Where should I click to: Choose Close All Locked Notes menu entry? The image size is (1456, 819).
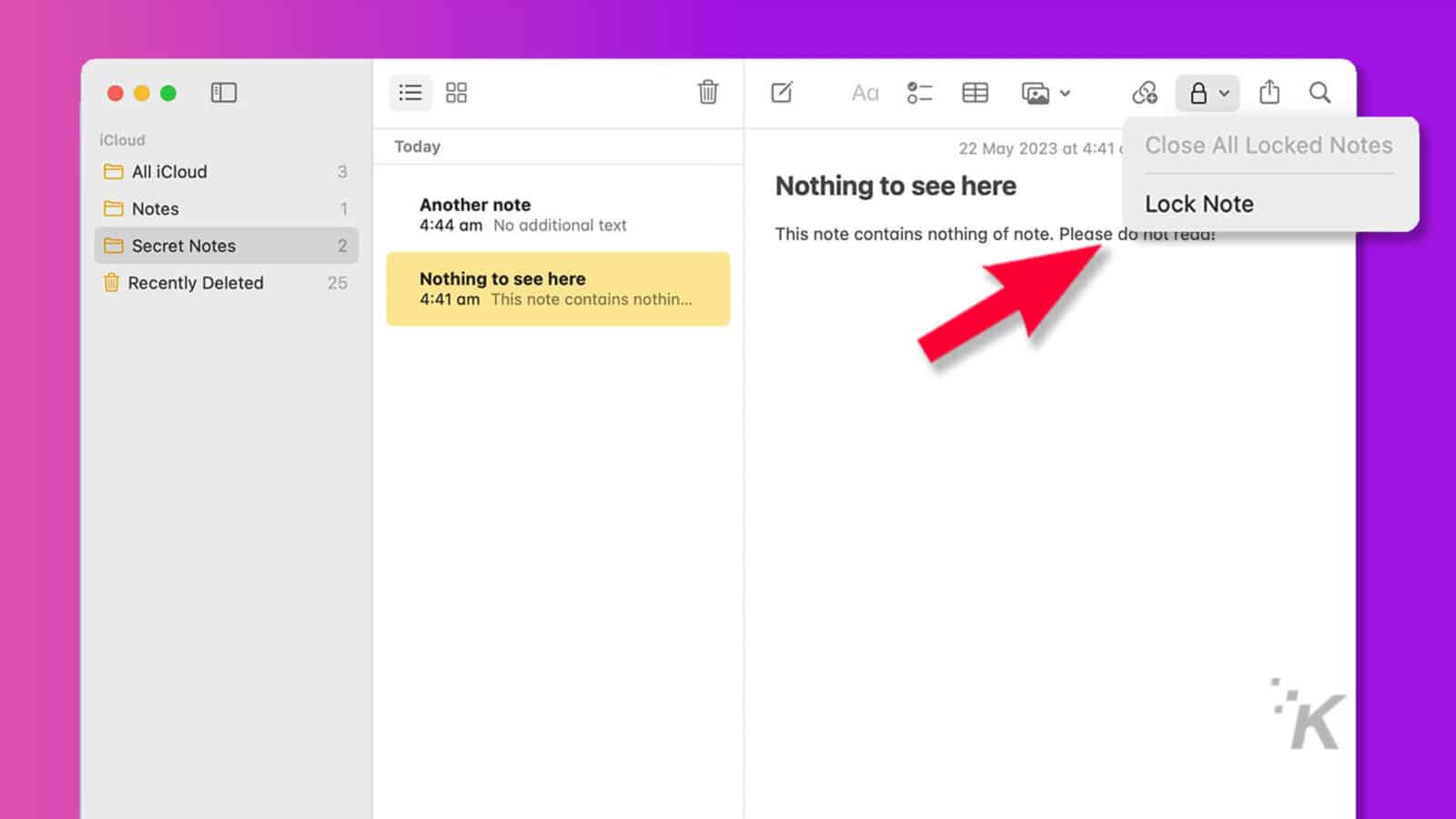[x=1268, y=145]
